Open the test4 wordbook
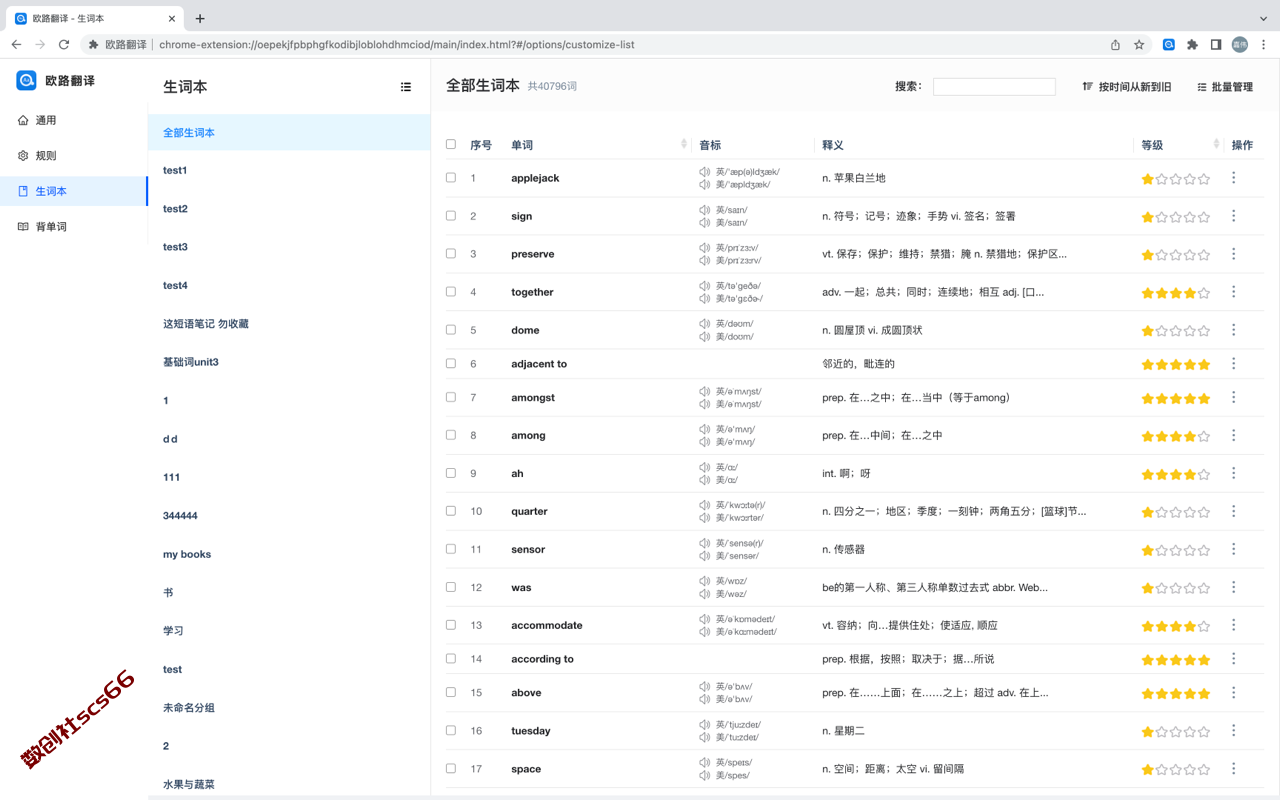The height and width of the screenshot is (800, 1280). tap(289, 286)
